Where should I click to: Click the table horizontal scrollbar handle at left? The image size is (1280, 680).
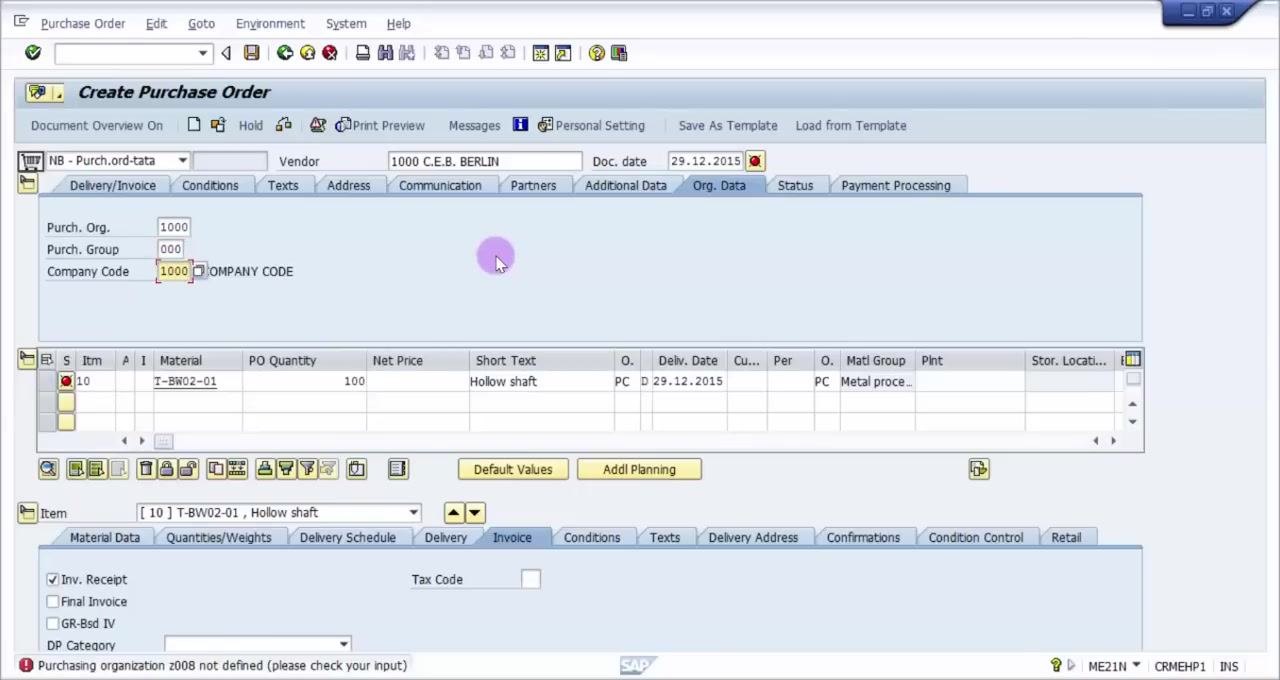[163, 441]
